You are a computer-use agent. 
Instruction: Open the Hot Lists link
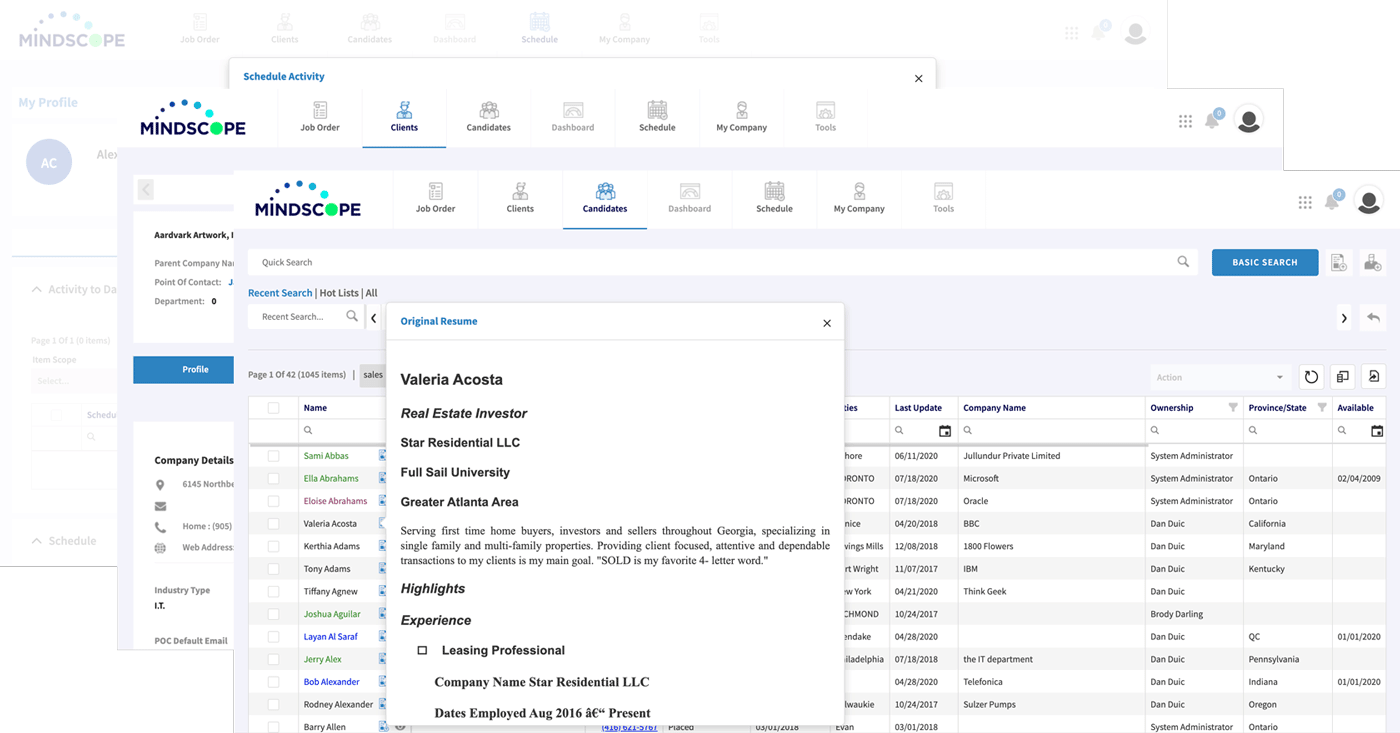339,293
